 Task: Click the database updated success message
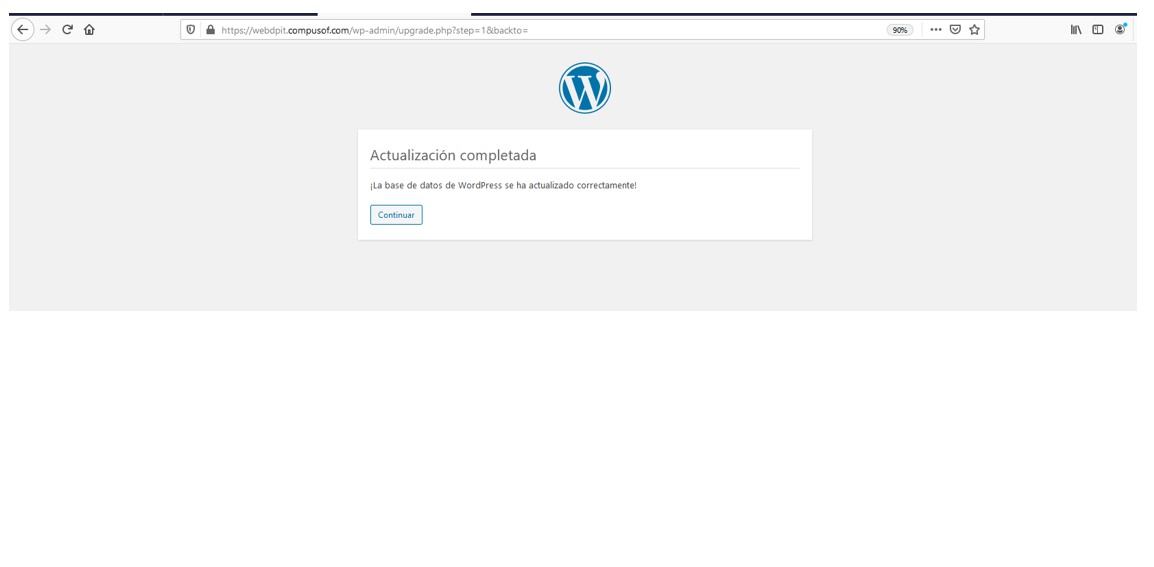pyautogui.click(x=503, y=186)
